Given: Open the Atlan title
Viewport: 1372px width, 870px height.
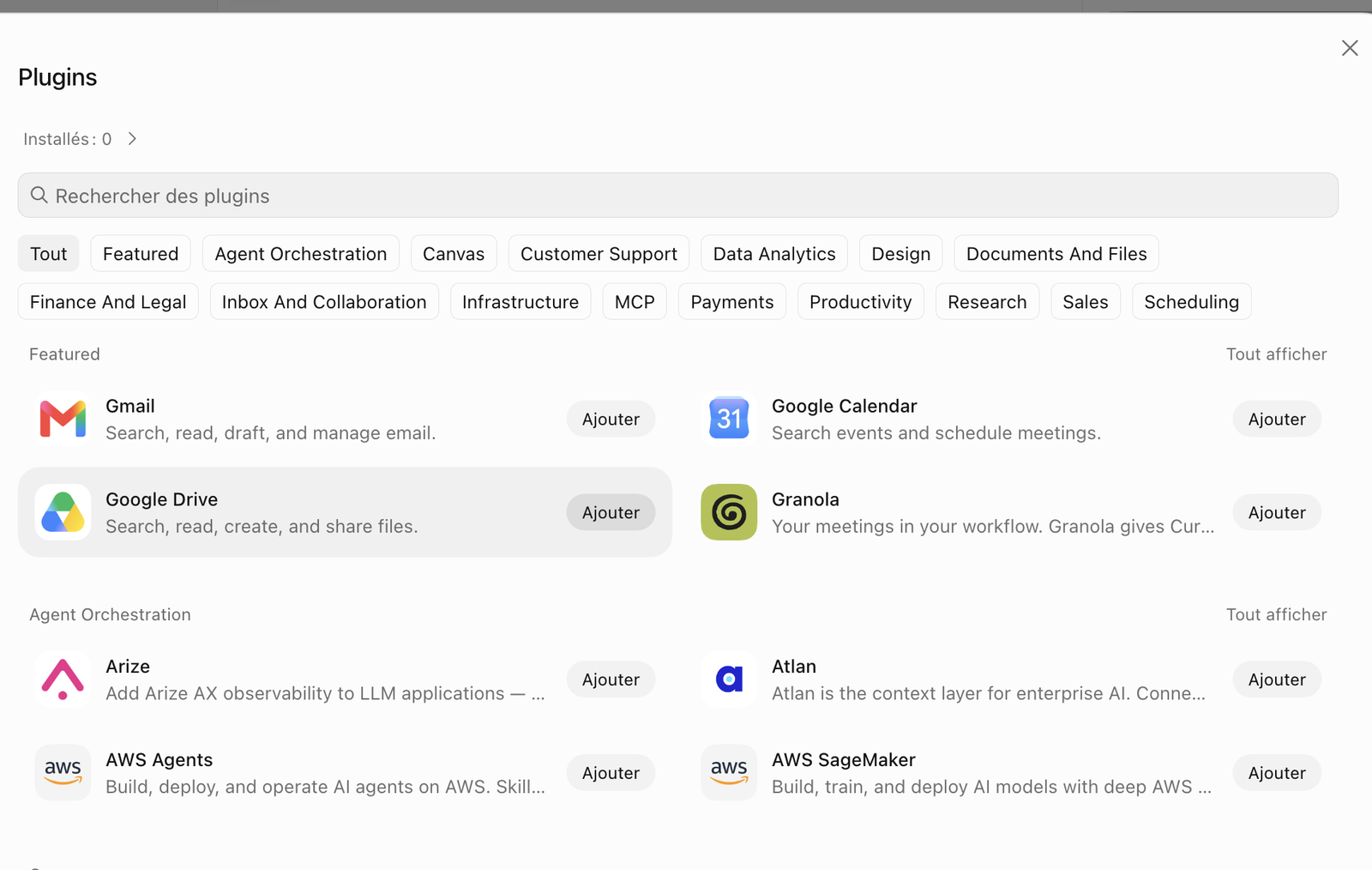Looking at the screenshot, I should point(794,667).
